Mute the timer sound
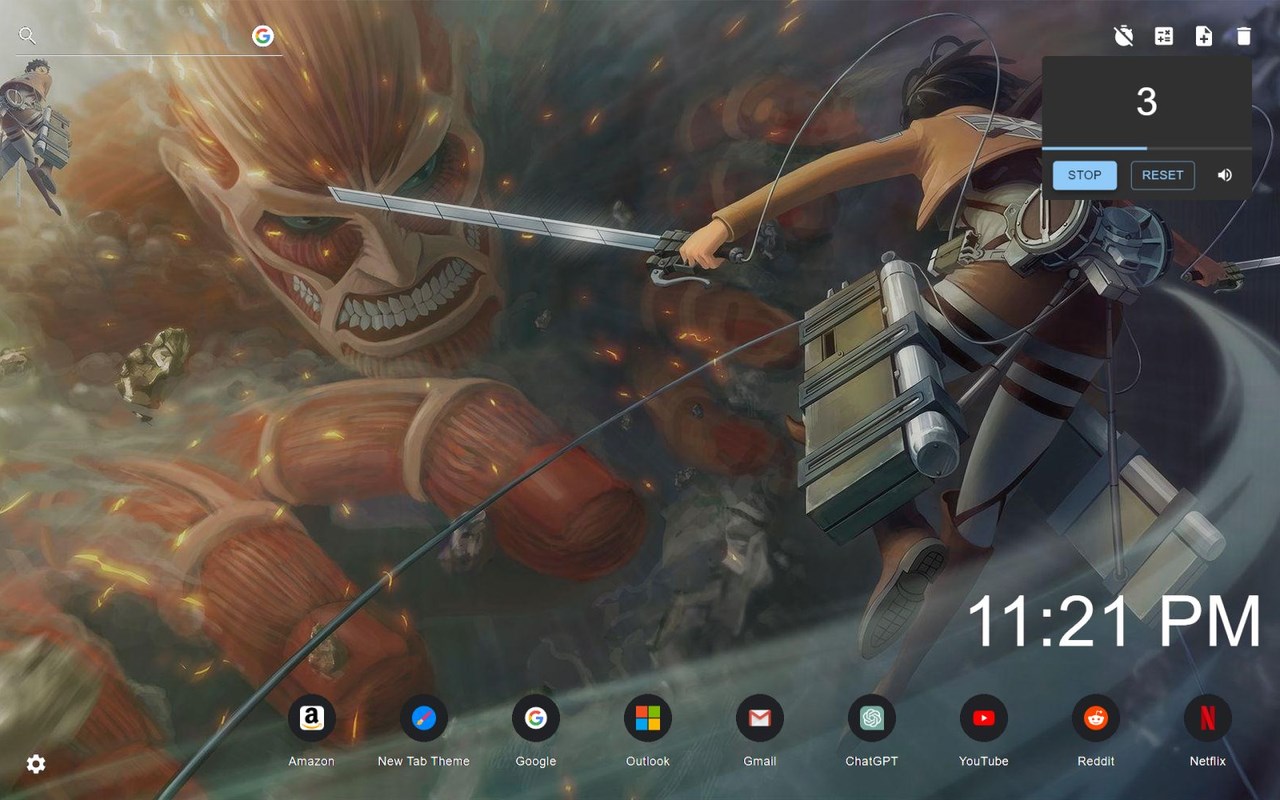Screen dimensions: 1280x800 click(x=1225, y=175)
